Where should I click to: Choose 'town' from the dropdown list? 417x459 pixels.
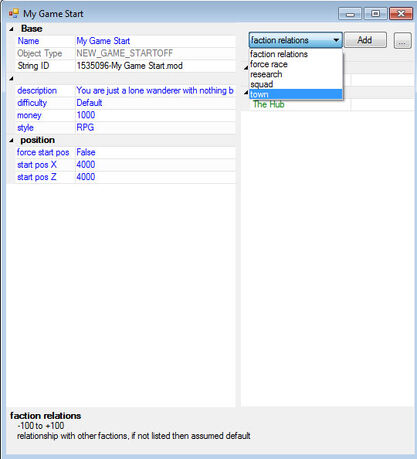coord(296,94)
